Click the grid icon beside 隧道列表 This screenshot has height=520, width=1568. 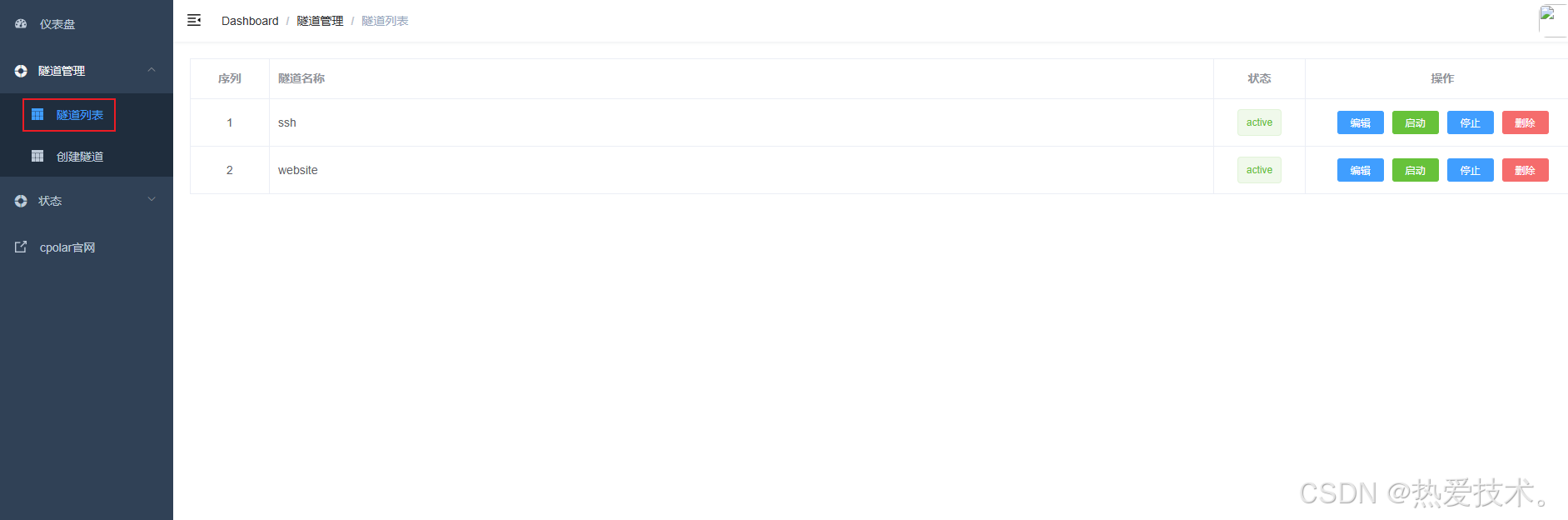pyautogui.click(x=37, y=115)
